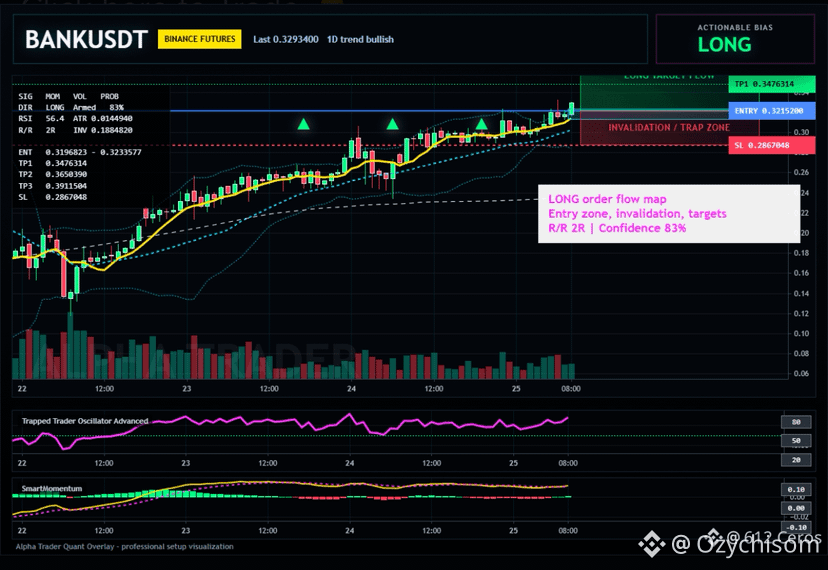Click the SmartMomentum -0.10 scale label
Screen dimensions: 828x570
[x=796, y=527]
